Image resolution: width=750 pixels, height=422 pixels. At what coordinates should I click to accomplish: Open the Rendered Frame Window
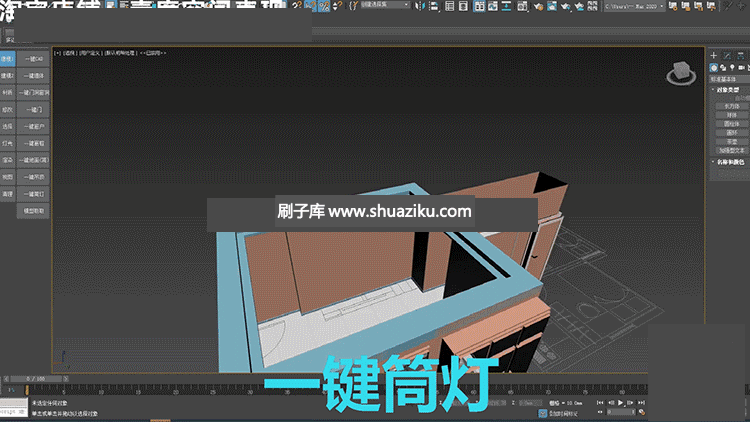[x=552, y=6]
